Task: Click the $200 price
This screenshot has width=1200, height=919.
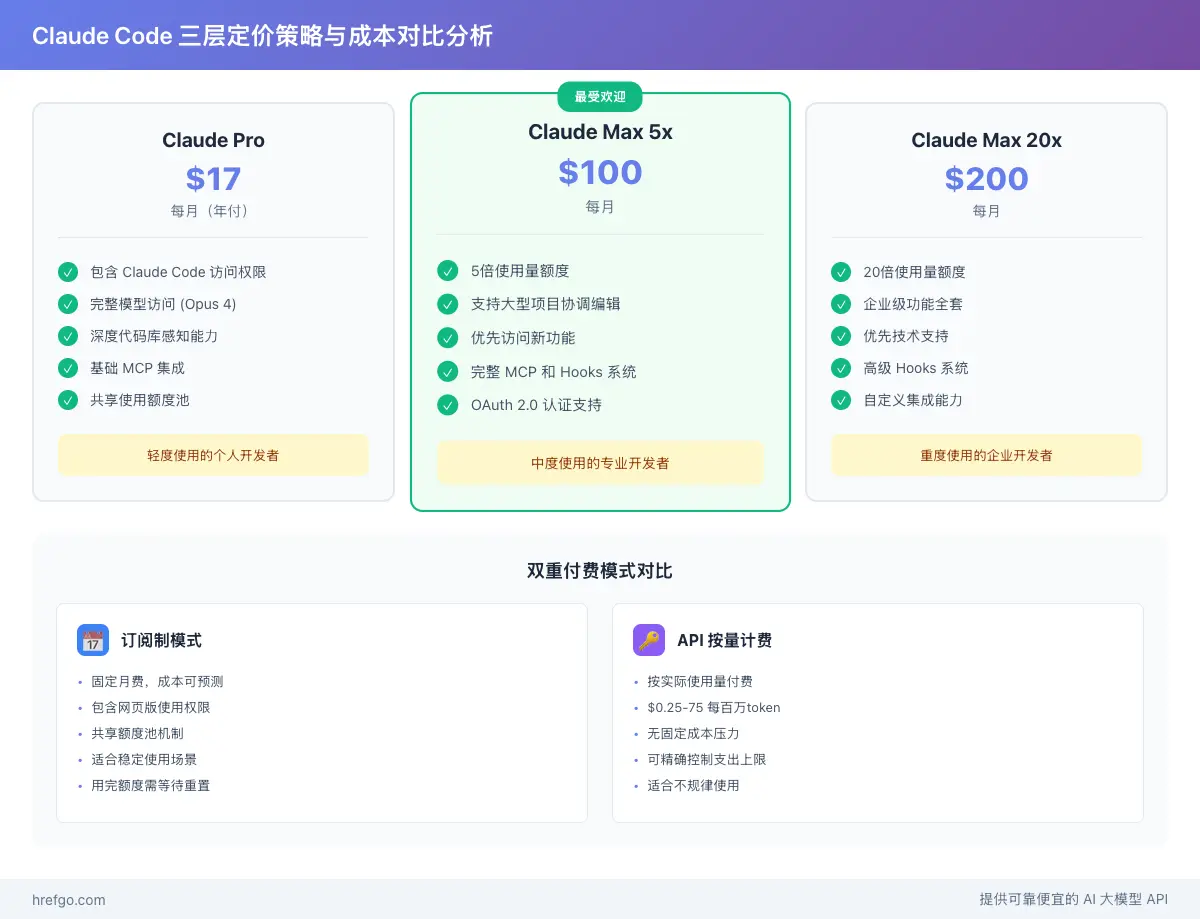Action: [986, 179]
